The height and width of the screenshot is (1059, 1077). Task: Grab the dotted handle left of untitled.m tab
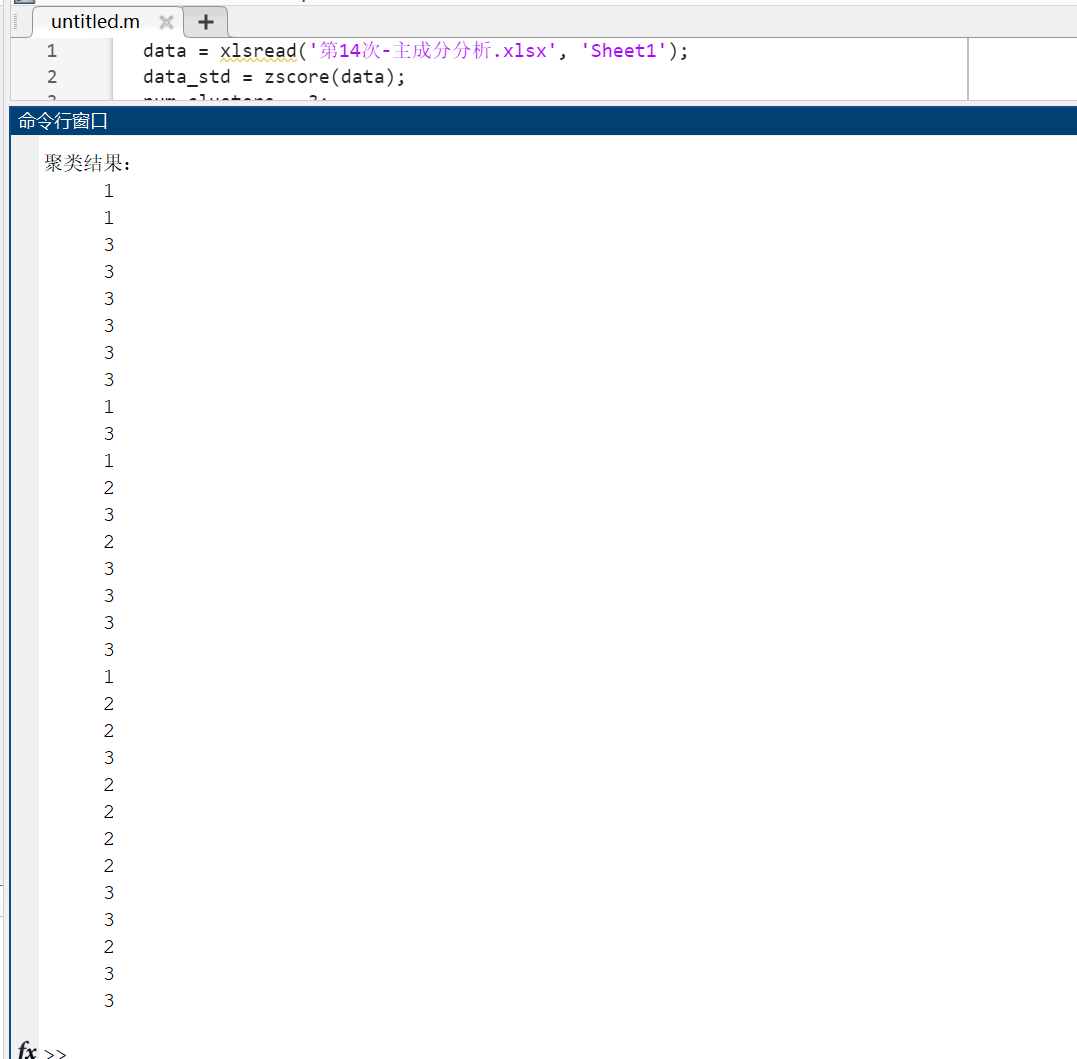pyautogui.click(x=15, y=22)
